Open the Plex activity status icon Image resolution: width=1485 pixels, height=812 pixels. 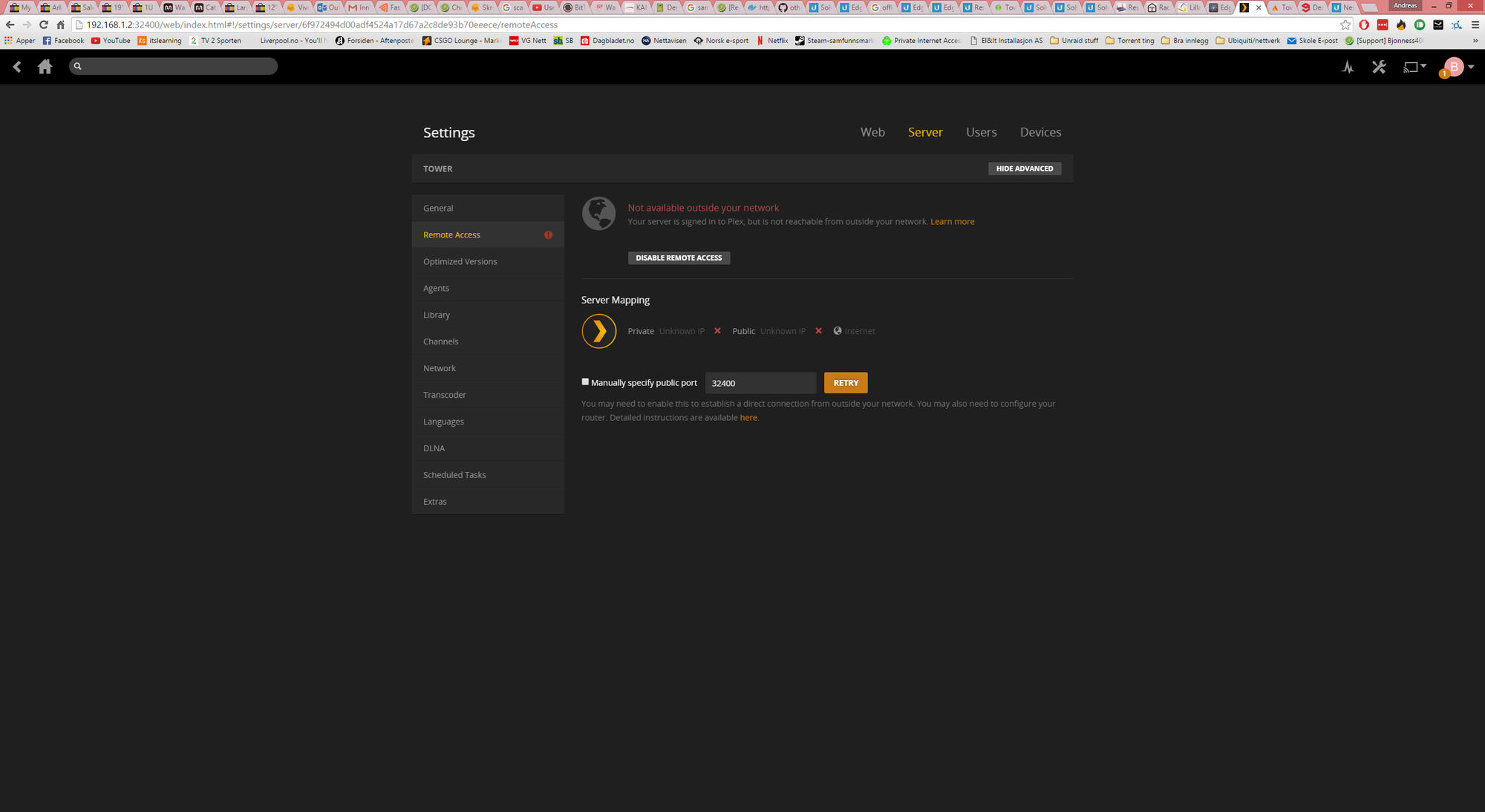pyautogui.click(x=1348, y=67)
